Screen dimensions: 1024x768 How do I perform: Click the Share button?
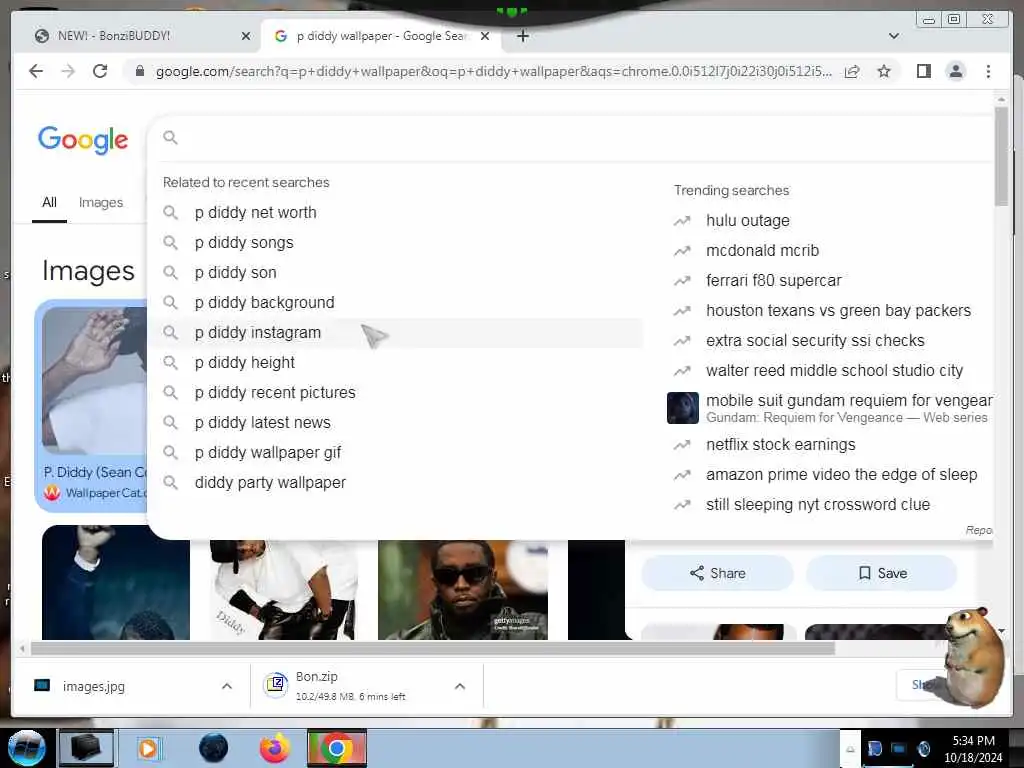[x=717, y=573]
